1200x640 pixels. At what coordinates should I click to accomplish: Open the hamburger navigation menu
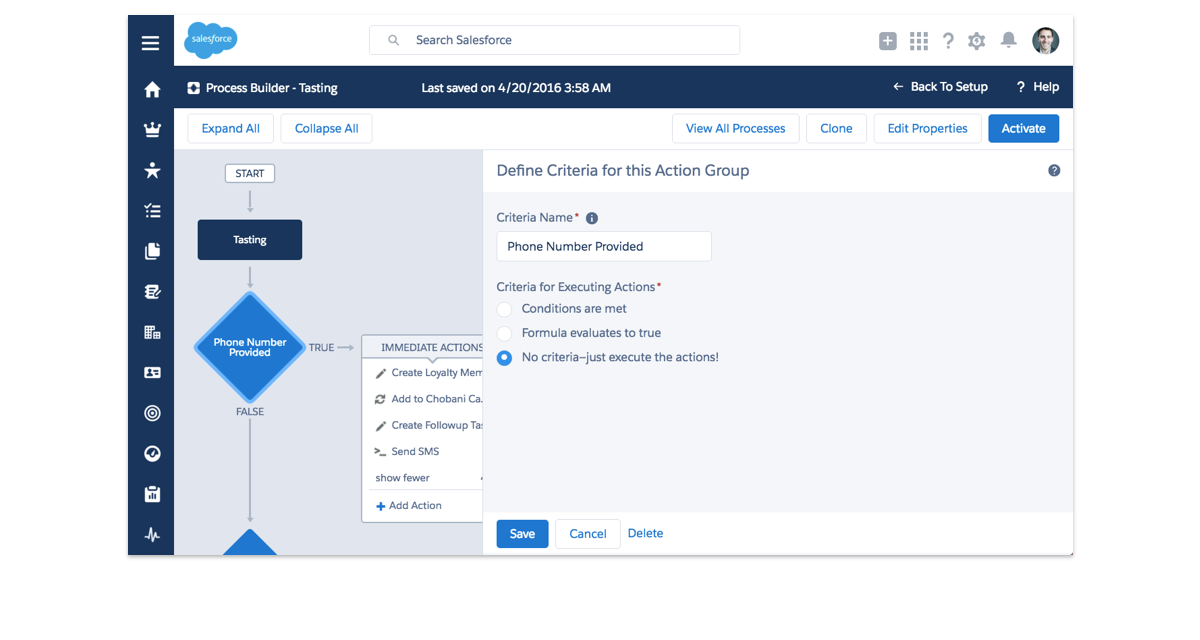coord(150,43)
